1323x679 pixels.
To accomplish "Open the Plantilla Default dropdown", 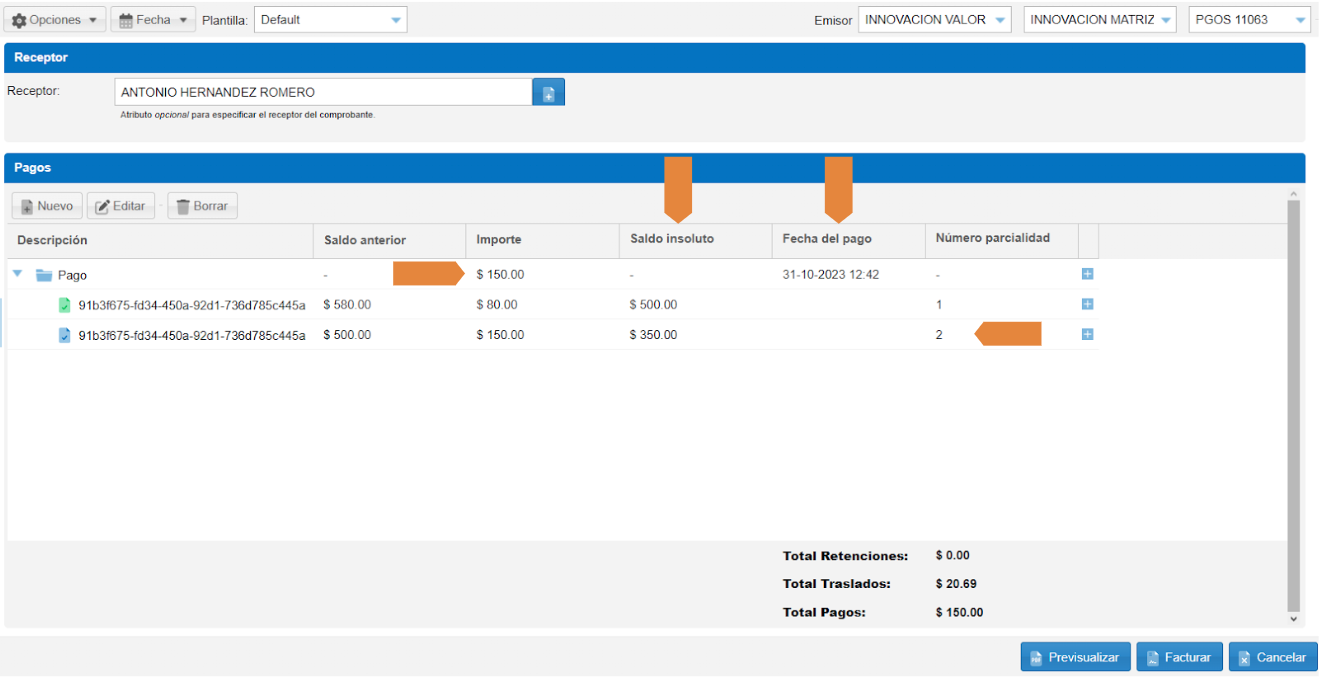I will pos(330,20).
